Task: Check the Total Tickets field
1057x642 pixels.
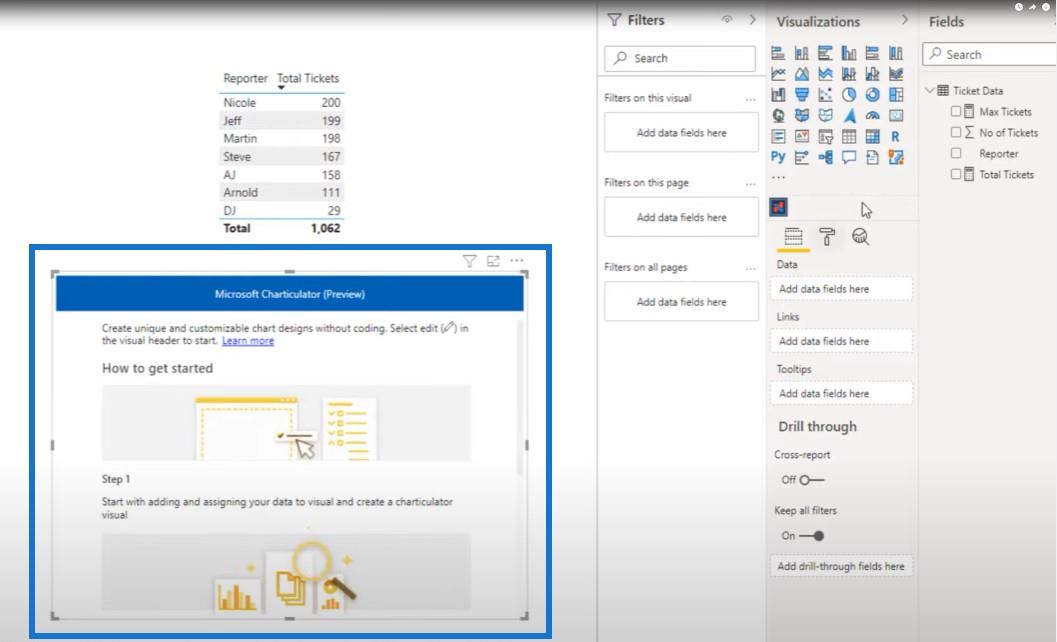Action: (x=956, y=174)
